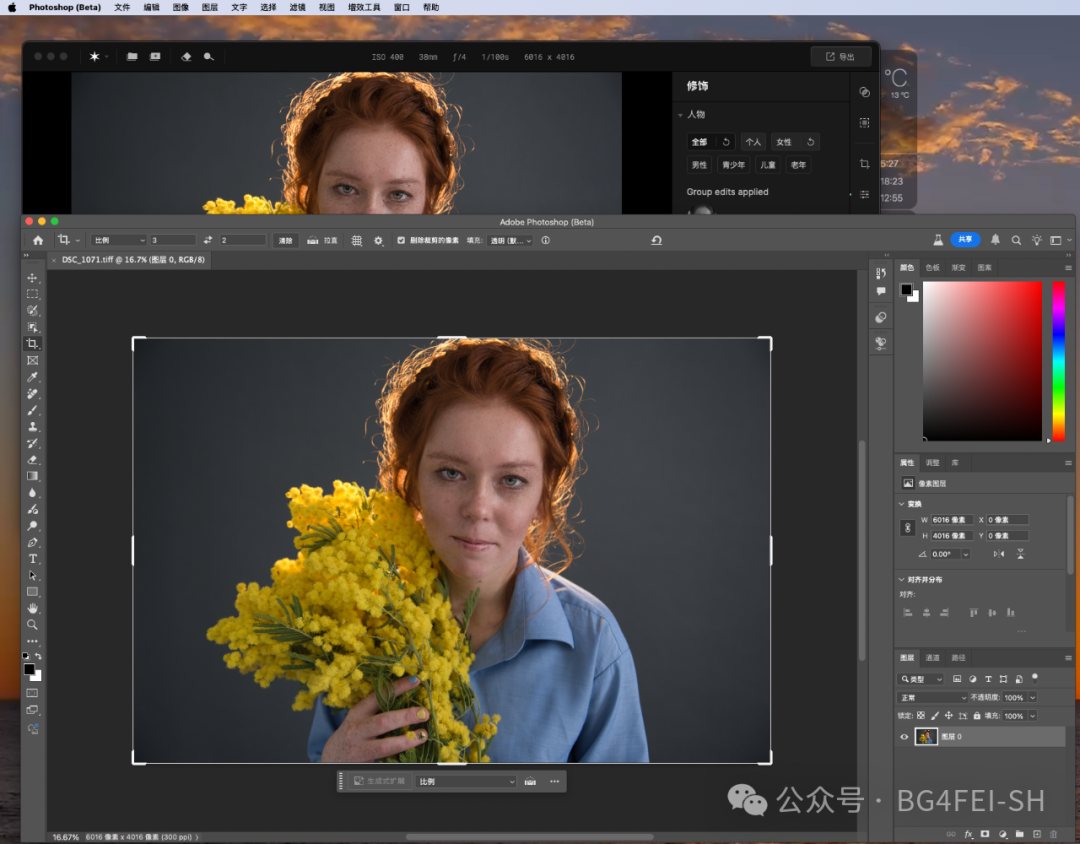Image resolution: width=1080 pixels, height=844 pixels.
Task: Hide 图层 0 using eye icon
Action: (x=904, y=737)
